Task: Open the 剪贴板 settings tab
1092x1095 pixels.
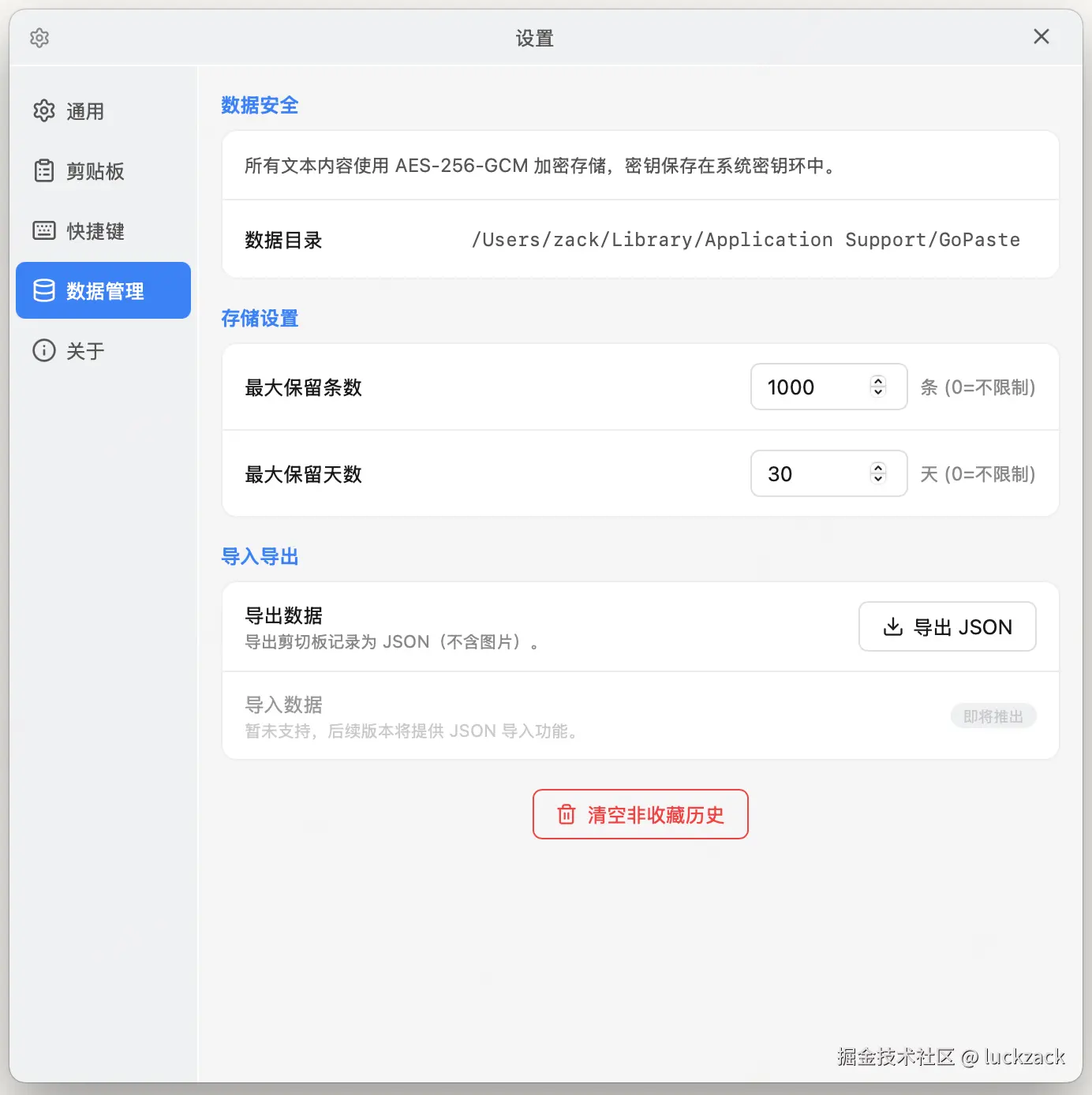Action: [x=103, y=171]
